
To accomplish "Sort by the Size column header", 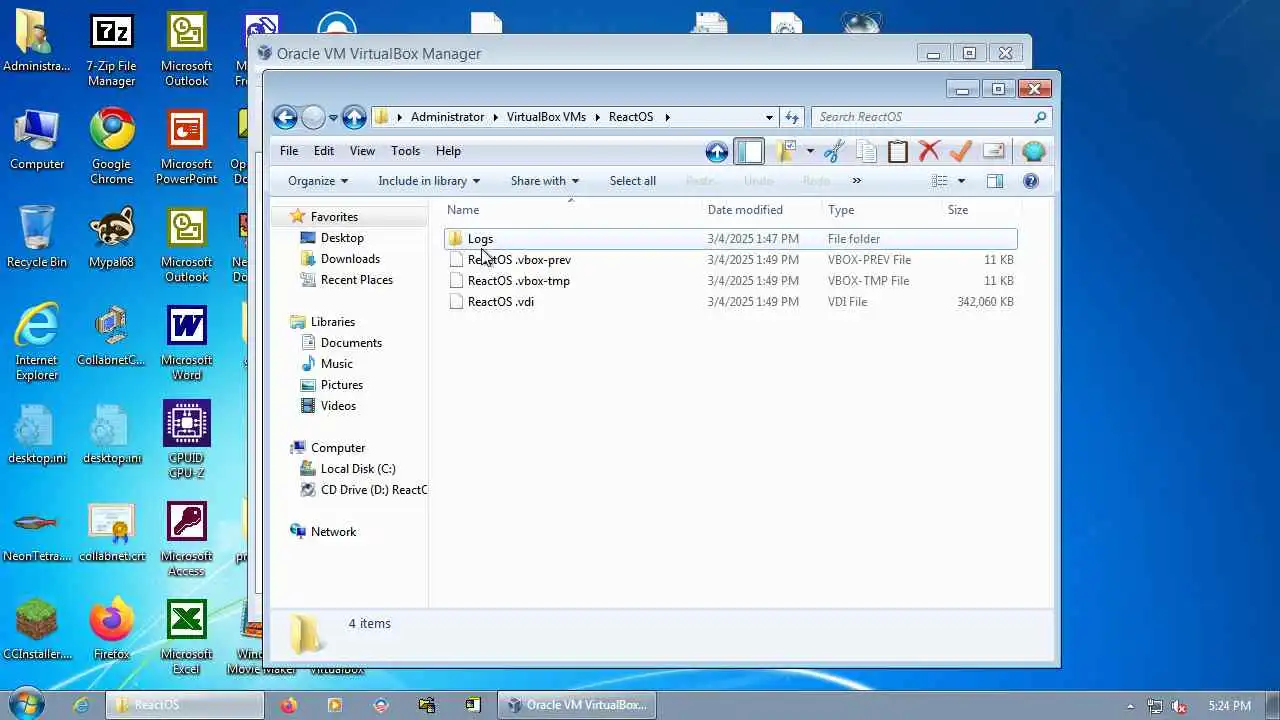I will coord(958,210).
